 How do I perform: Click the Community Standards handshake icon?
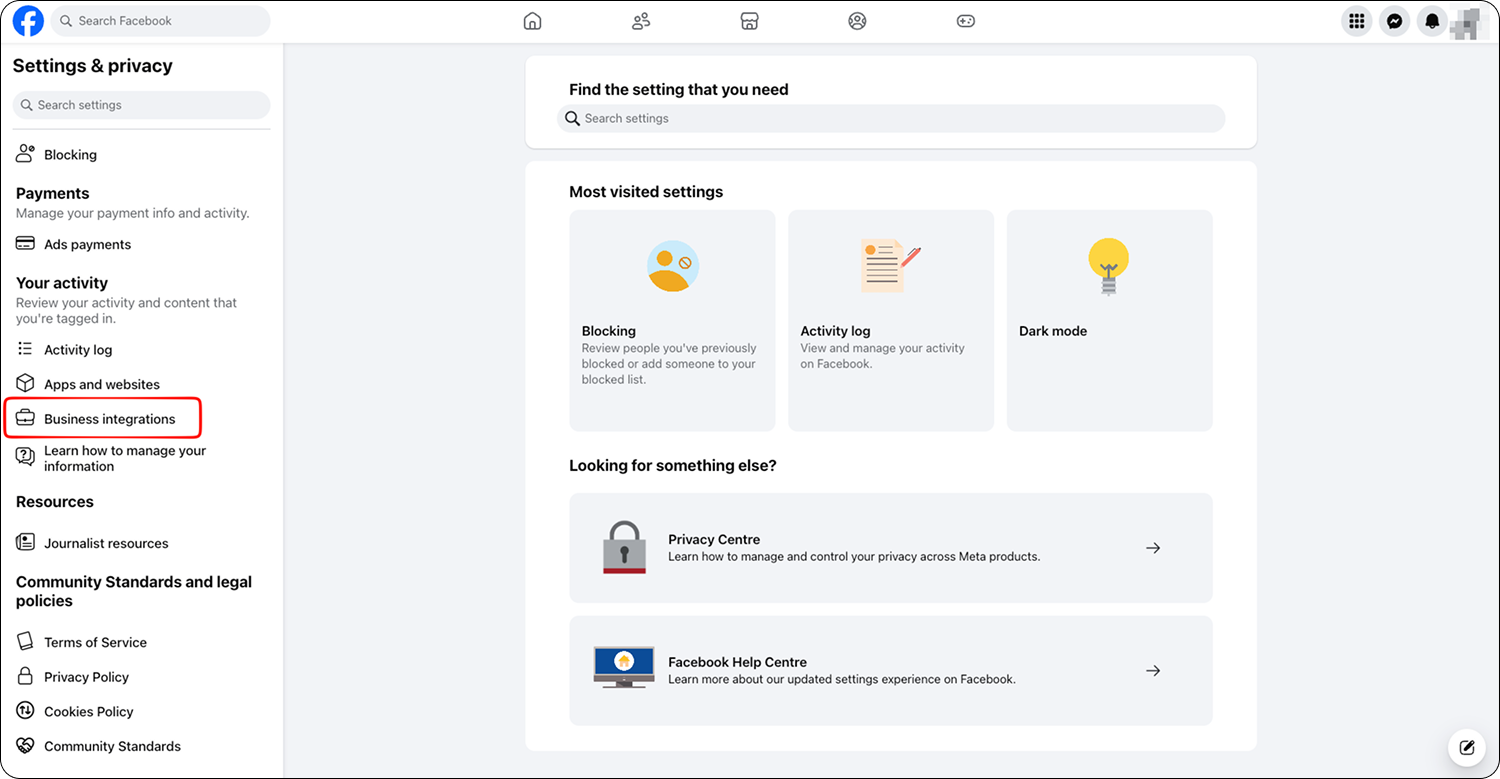(x=26, y=746)
